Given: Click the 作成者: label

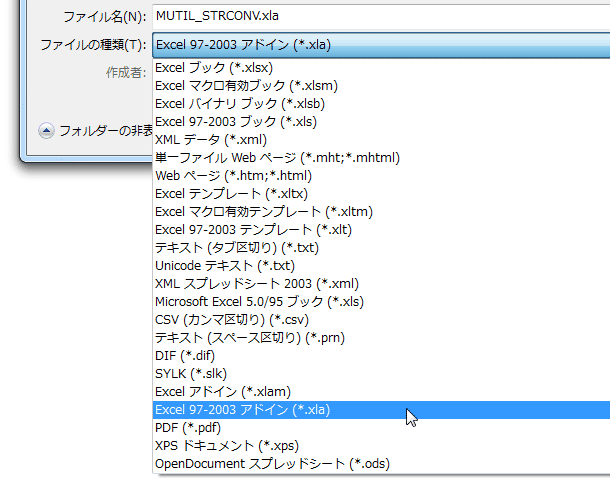Looking at the screenshot, I should 126,72.
